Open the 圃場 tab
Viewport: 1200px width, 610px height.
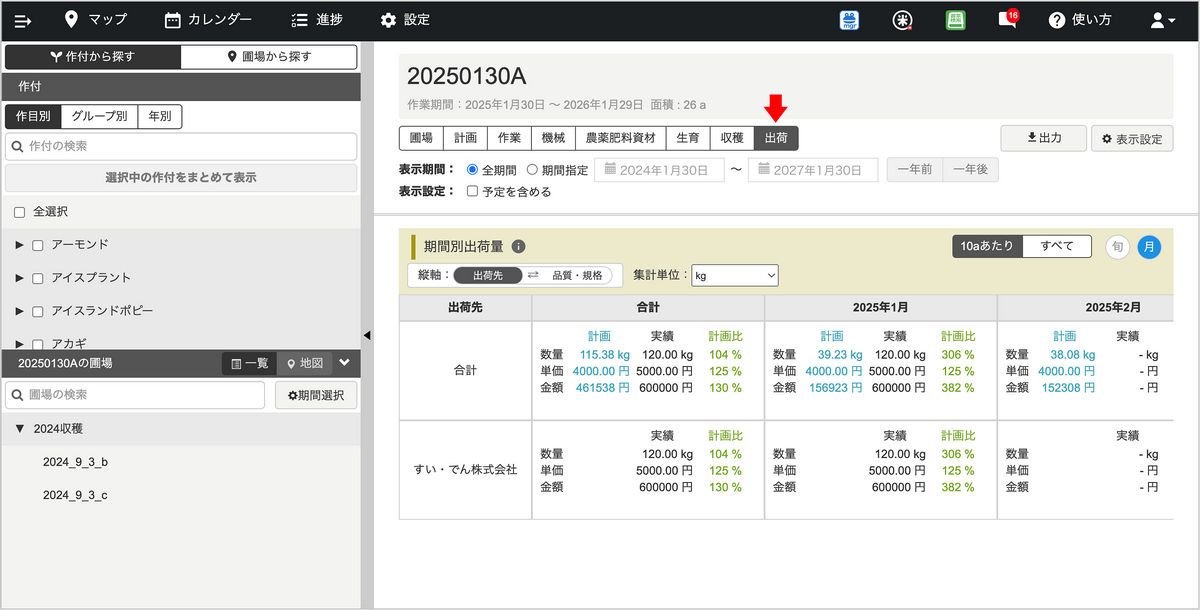[421, 138]
